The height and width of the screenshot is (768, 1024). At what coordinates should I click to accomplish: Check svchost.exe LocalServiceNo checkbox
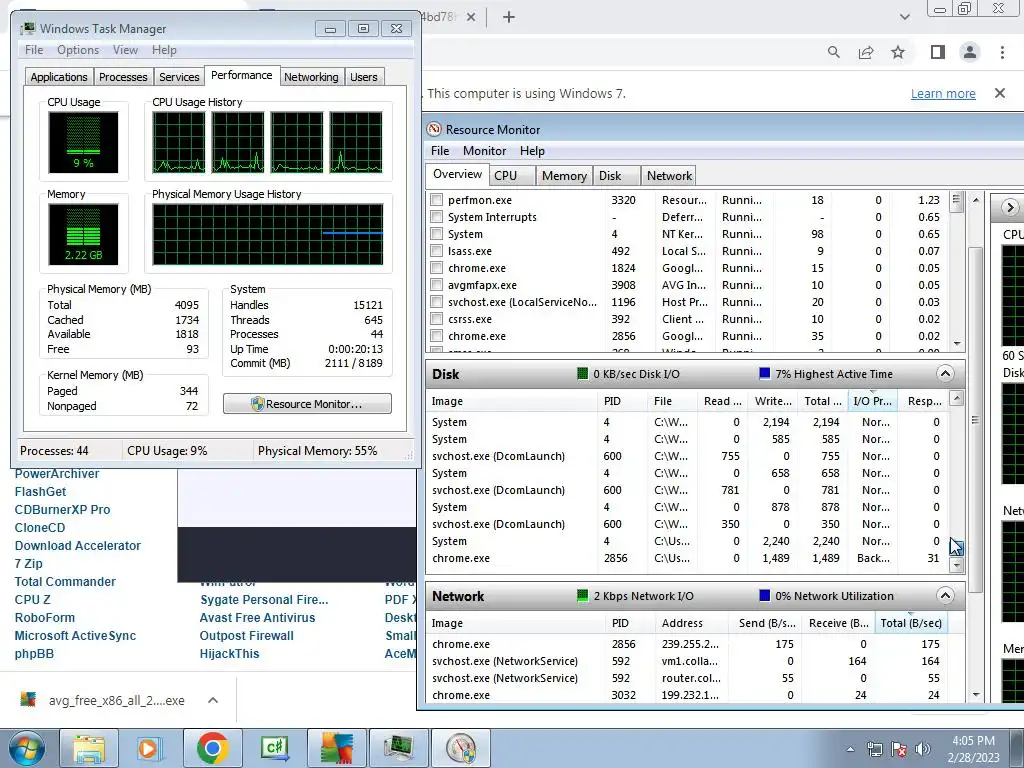[436, 302]
